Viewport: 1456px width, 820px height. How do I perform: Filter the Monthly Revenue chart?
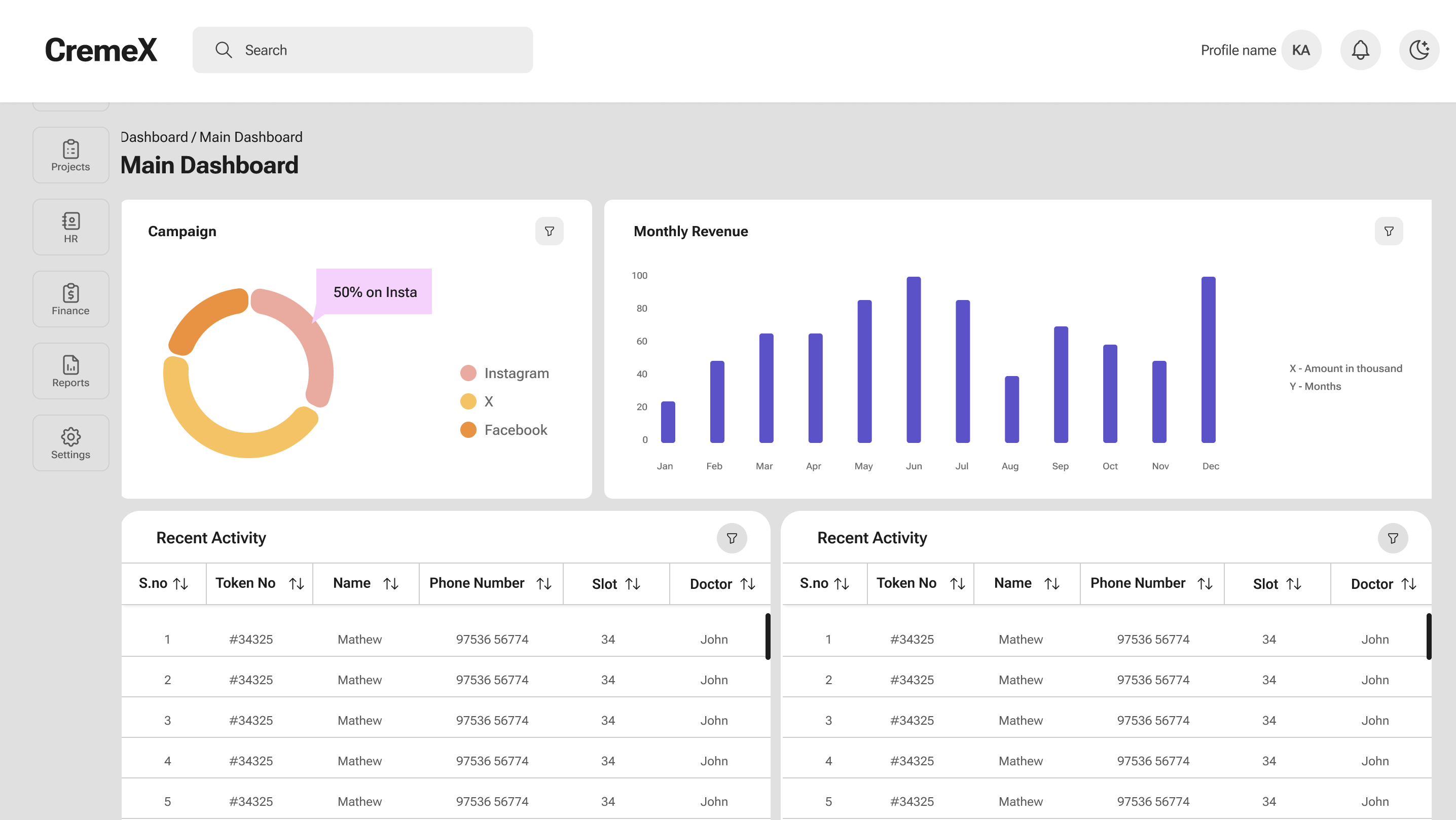coord(1388,231)
